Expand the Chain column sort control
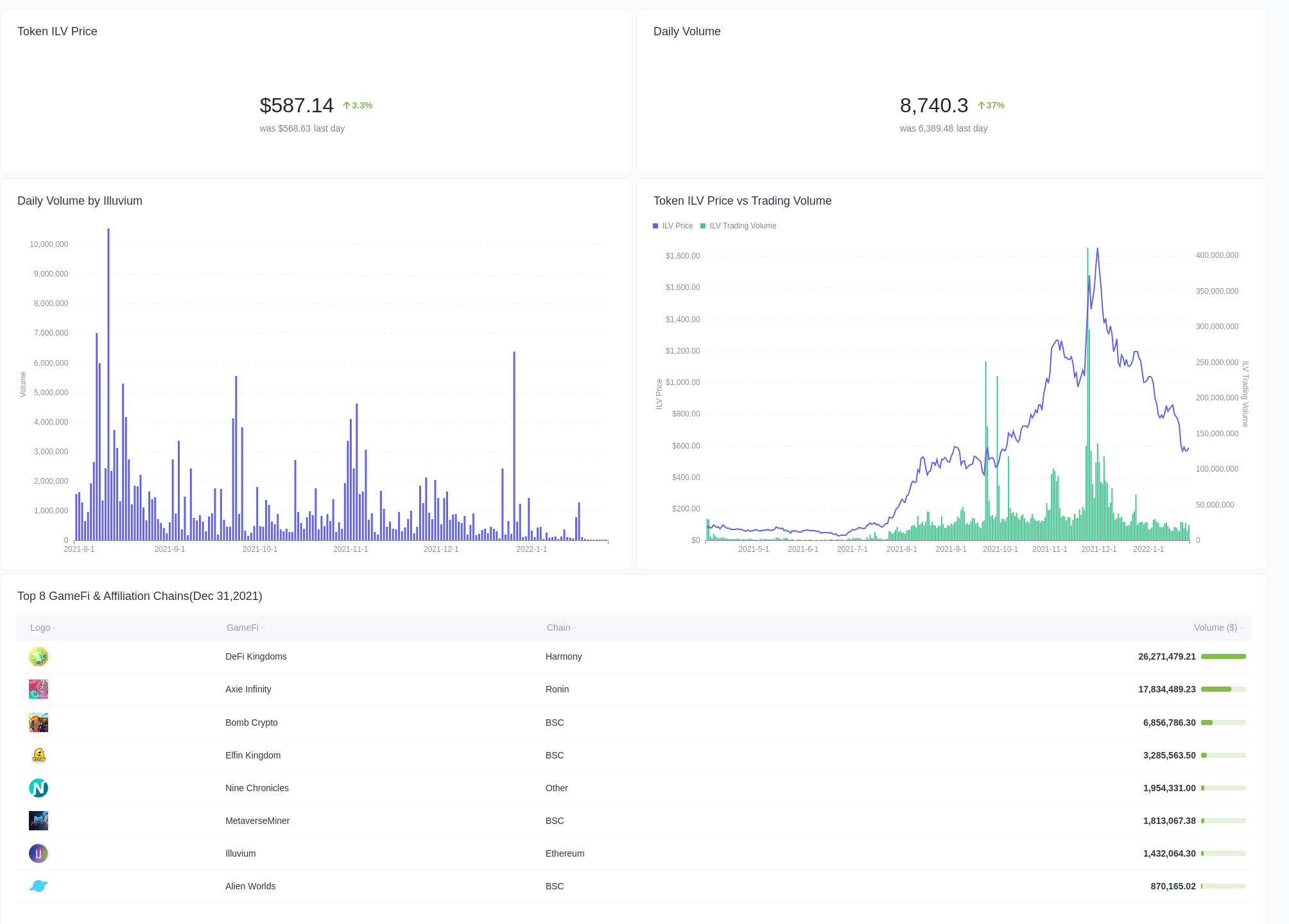 click(575, 628)
